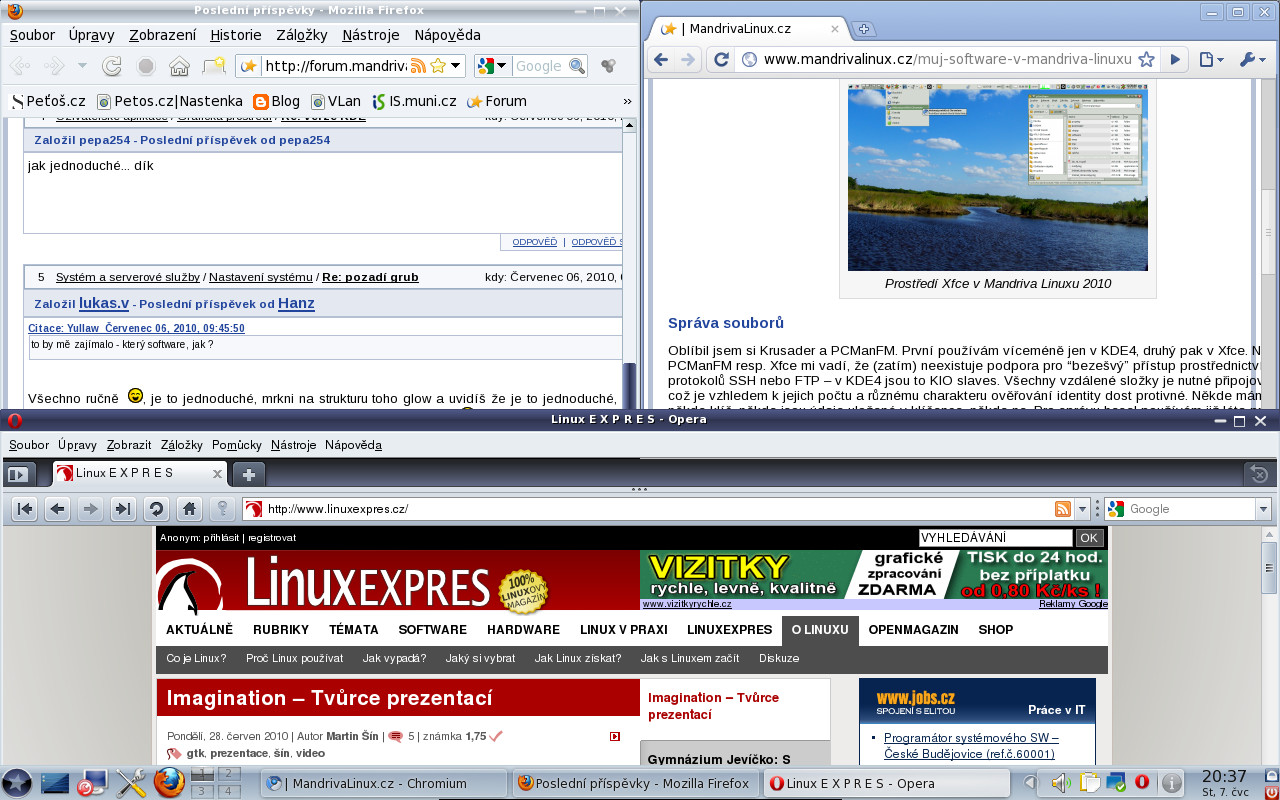Click Chromium reload button
The image size is (1280, 800).
click(x=719, y=59)
